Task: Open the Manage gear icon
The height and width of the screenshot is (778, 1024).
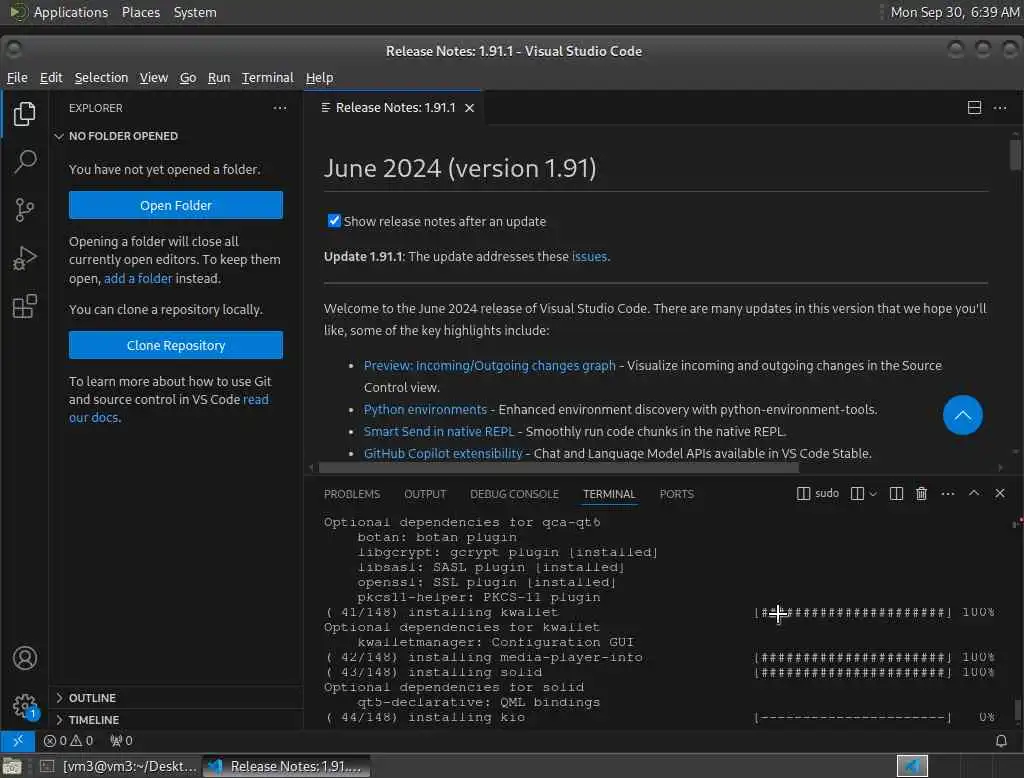Action: (x=24, y=706)
